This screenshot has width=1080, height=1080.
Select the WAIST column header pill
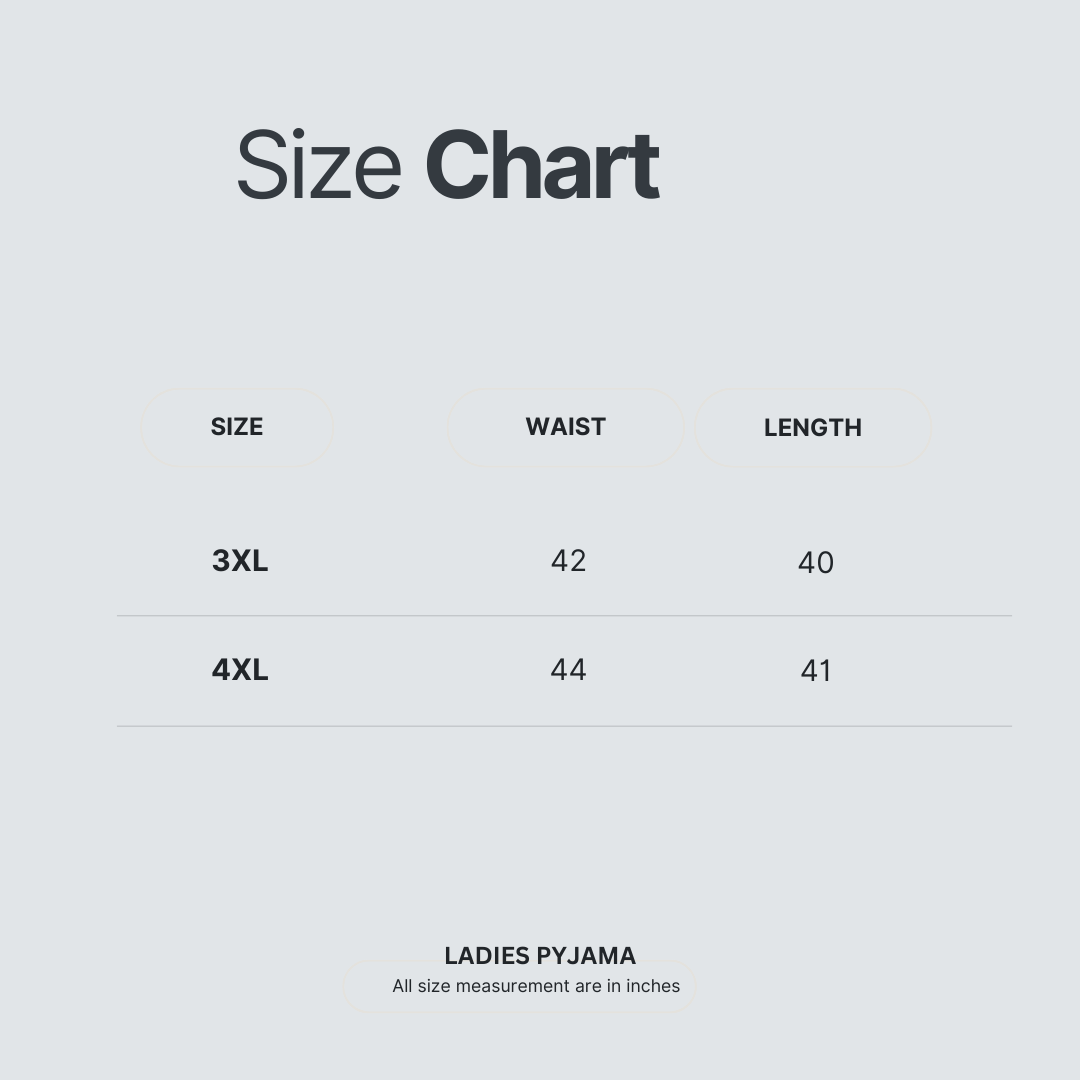pyautogui.click(x=565, y=427)
